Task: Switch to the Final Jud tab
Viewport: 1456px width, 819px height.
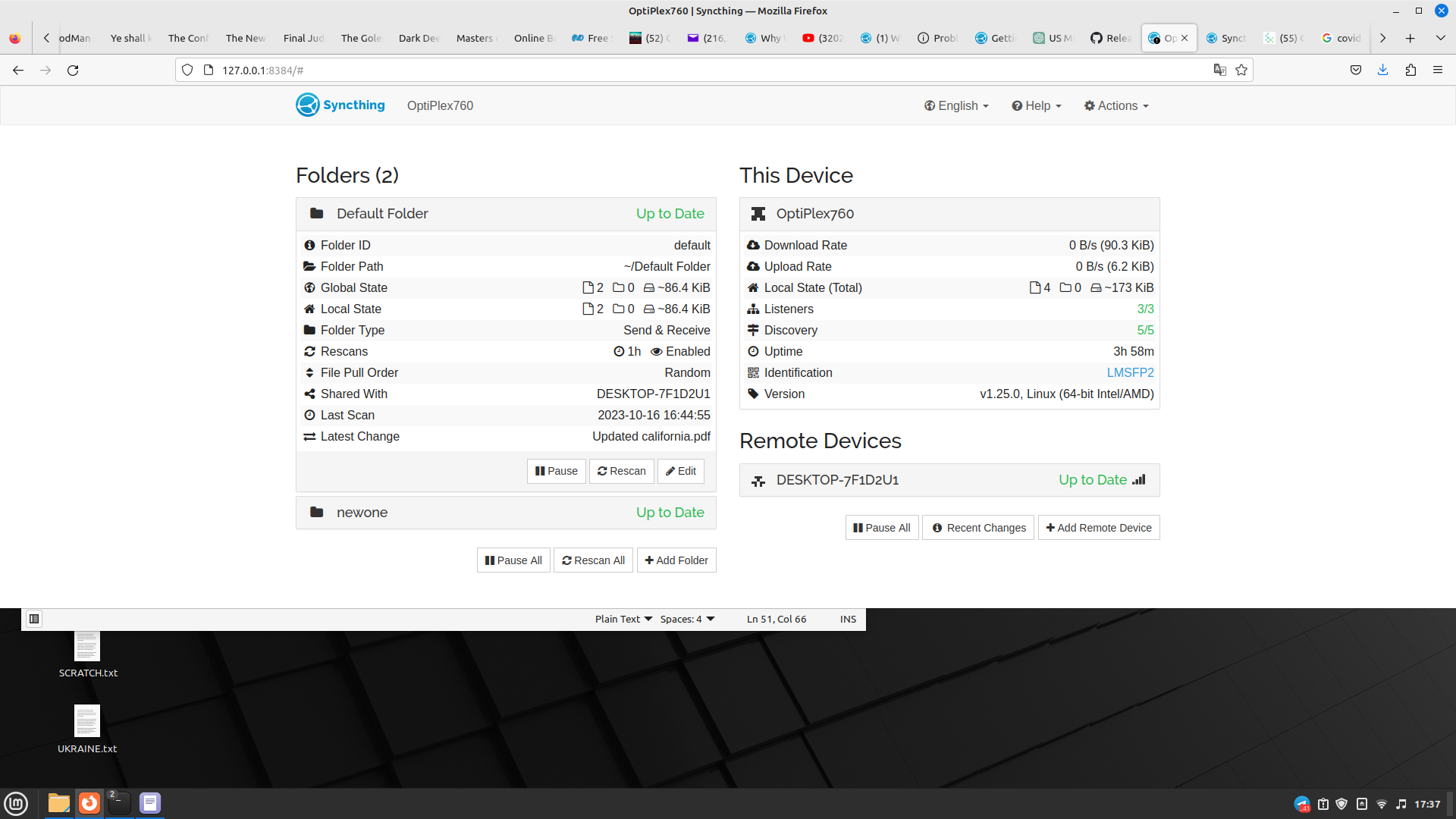Action: [303, 38]
